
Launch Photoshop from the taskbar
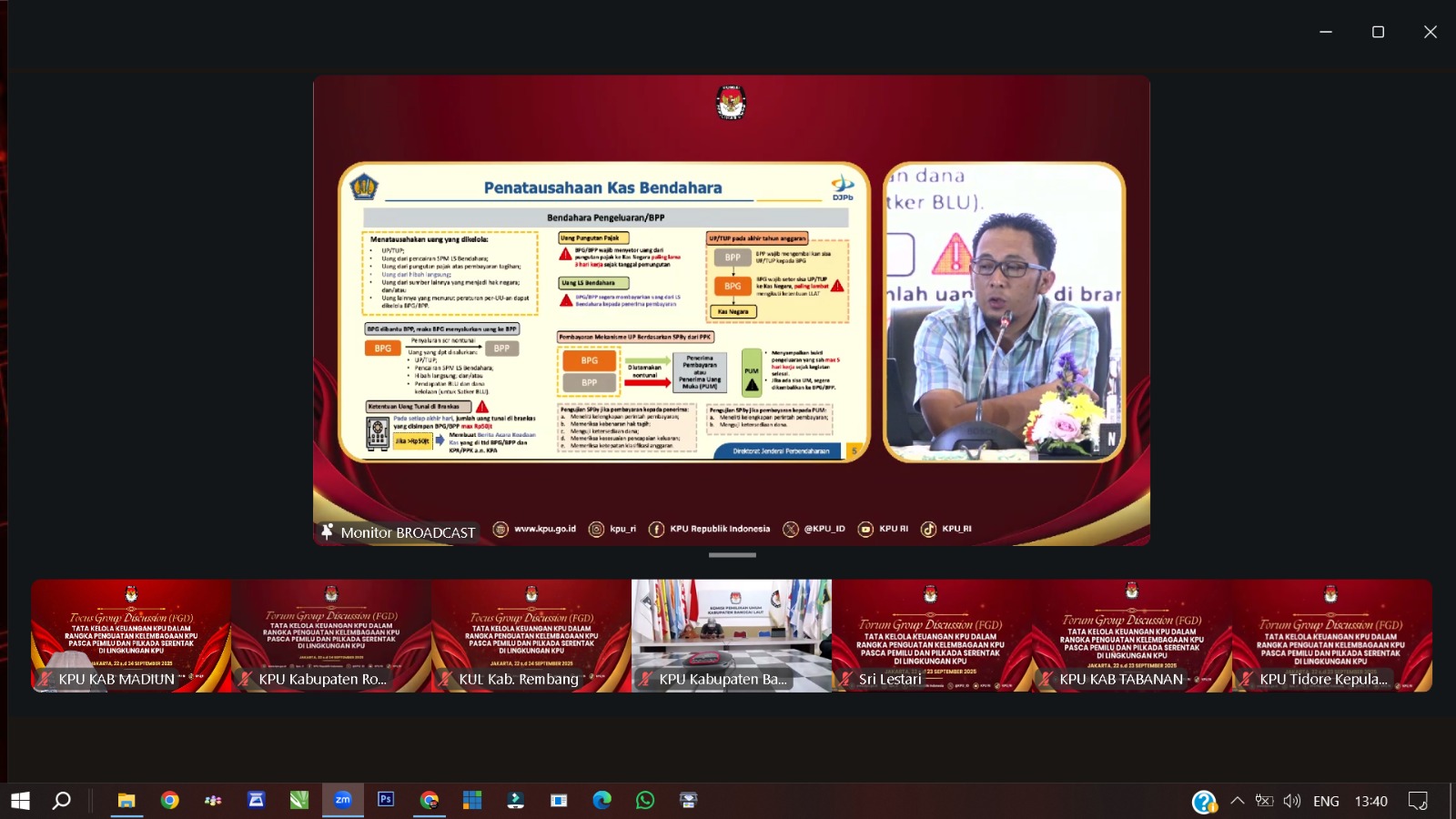[386, 800]
